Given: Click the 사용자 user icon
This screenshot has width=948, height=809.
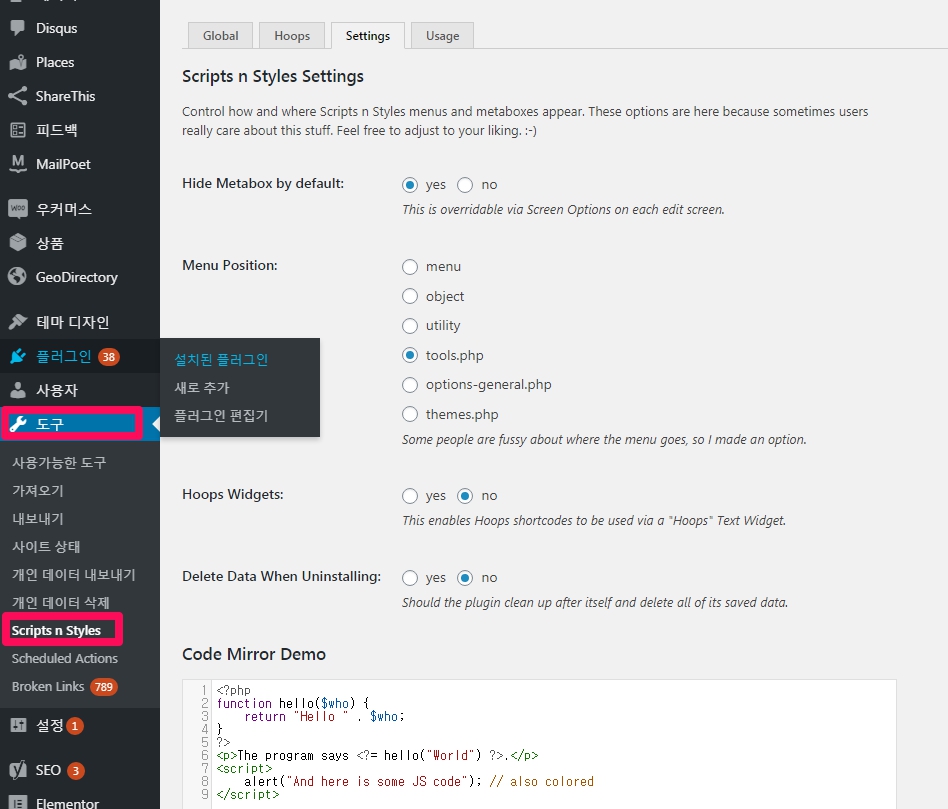Looking at the screenshot, I should pos(18,390).
